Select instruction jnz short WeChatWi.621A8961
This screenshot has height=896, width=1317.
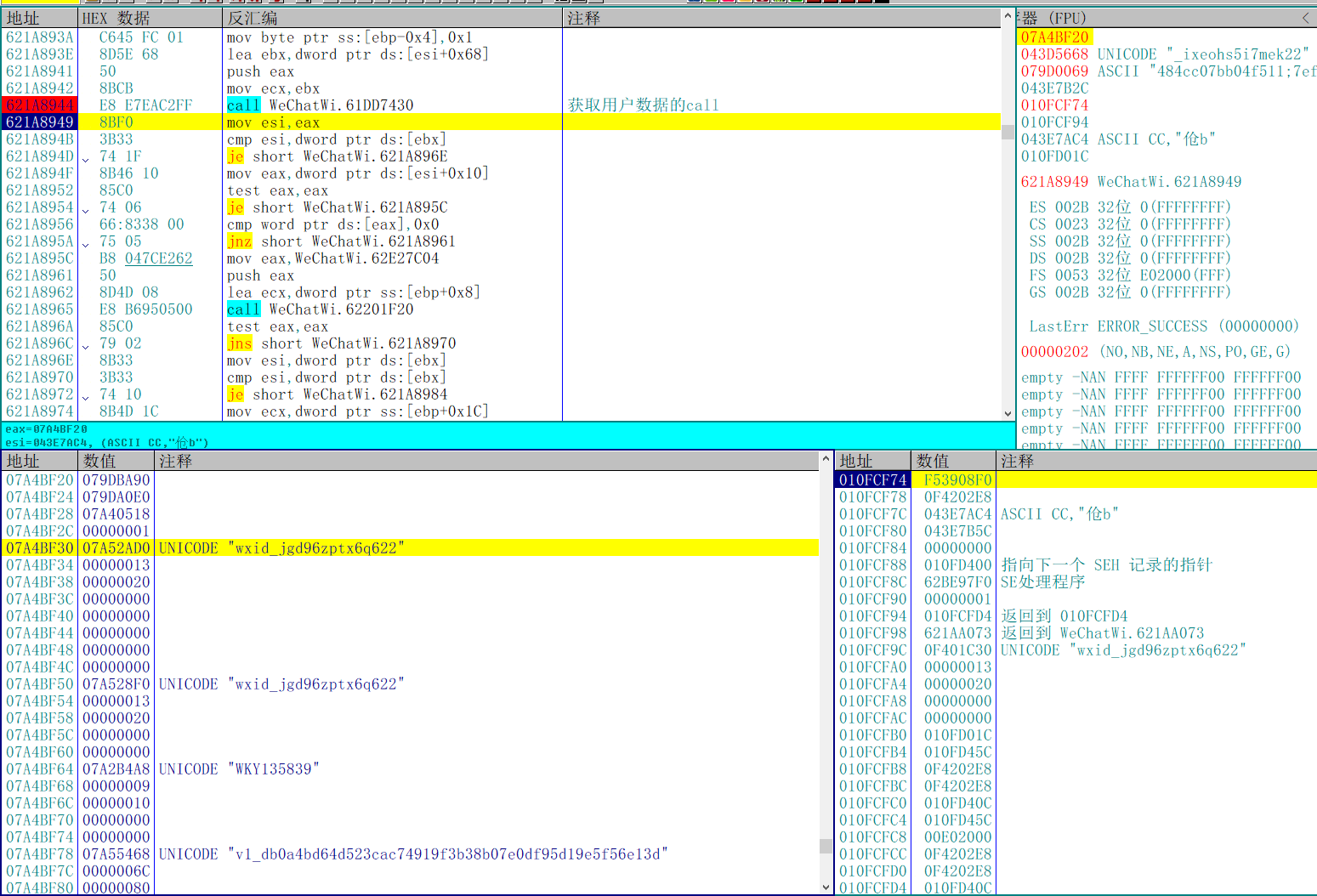point(341,241)
